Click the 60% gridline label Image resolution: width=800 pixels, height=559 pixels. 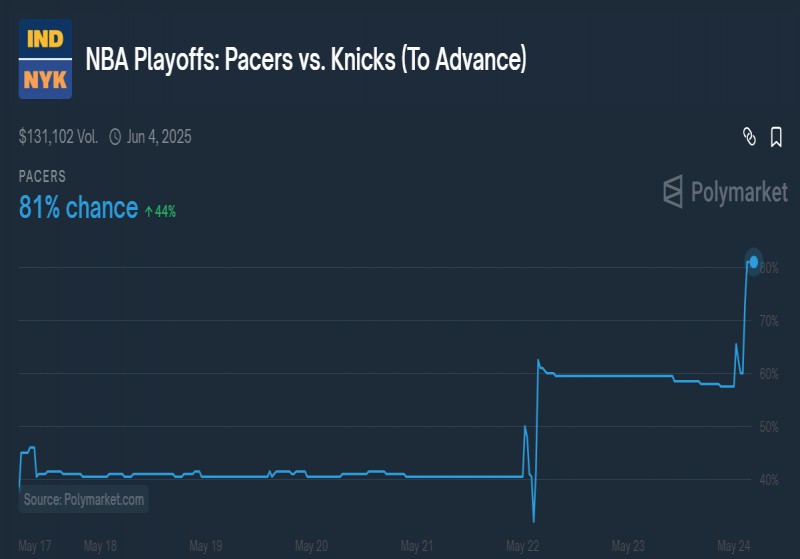tap(769, 374)
